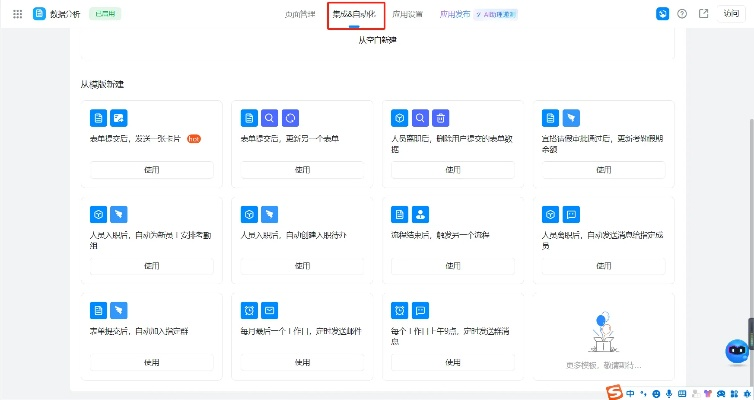Click the trash icon on third template card
This screenshot has height=400, width=754.
point(441,117)
